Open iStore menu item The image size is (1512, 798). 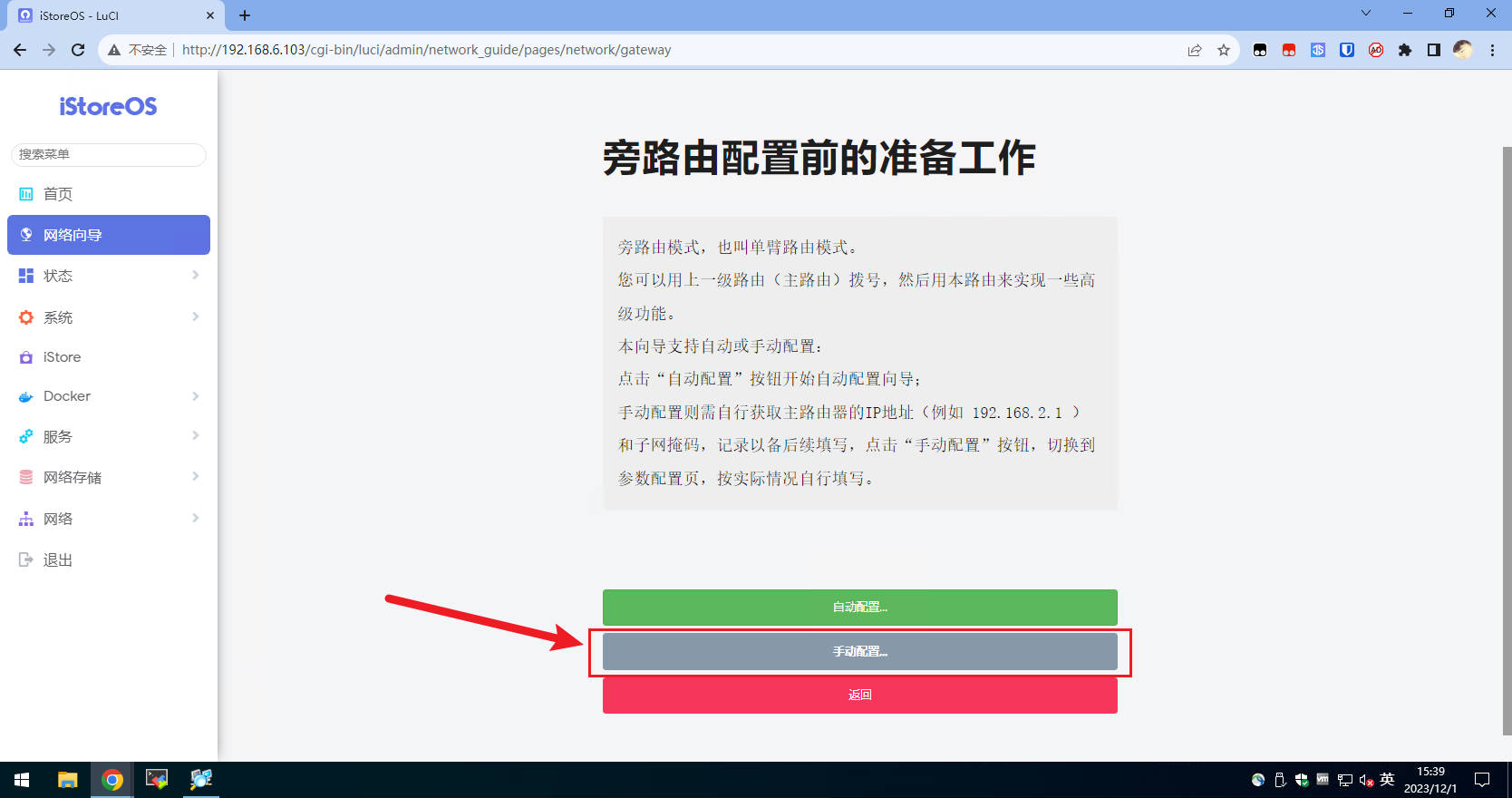tap(109, 357)
